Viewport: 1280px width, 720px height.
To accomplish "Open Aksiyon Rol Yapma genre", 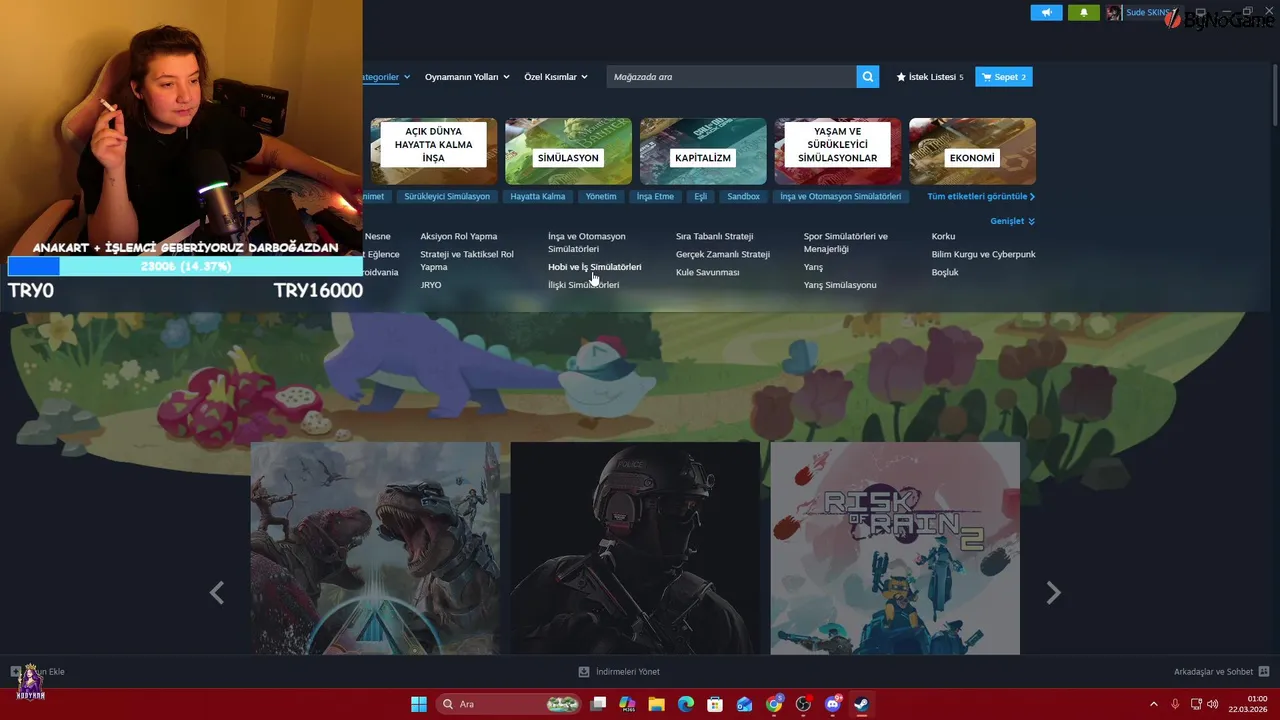I will click(x=459, y=236).
